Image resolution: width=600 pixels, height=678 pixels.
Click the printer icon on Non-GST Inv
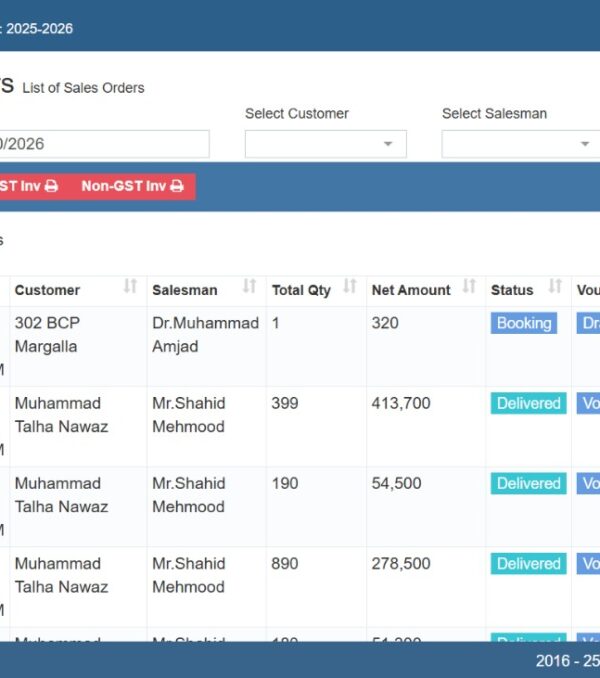click(x=177, y=186)
